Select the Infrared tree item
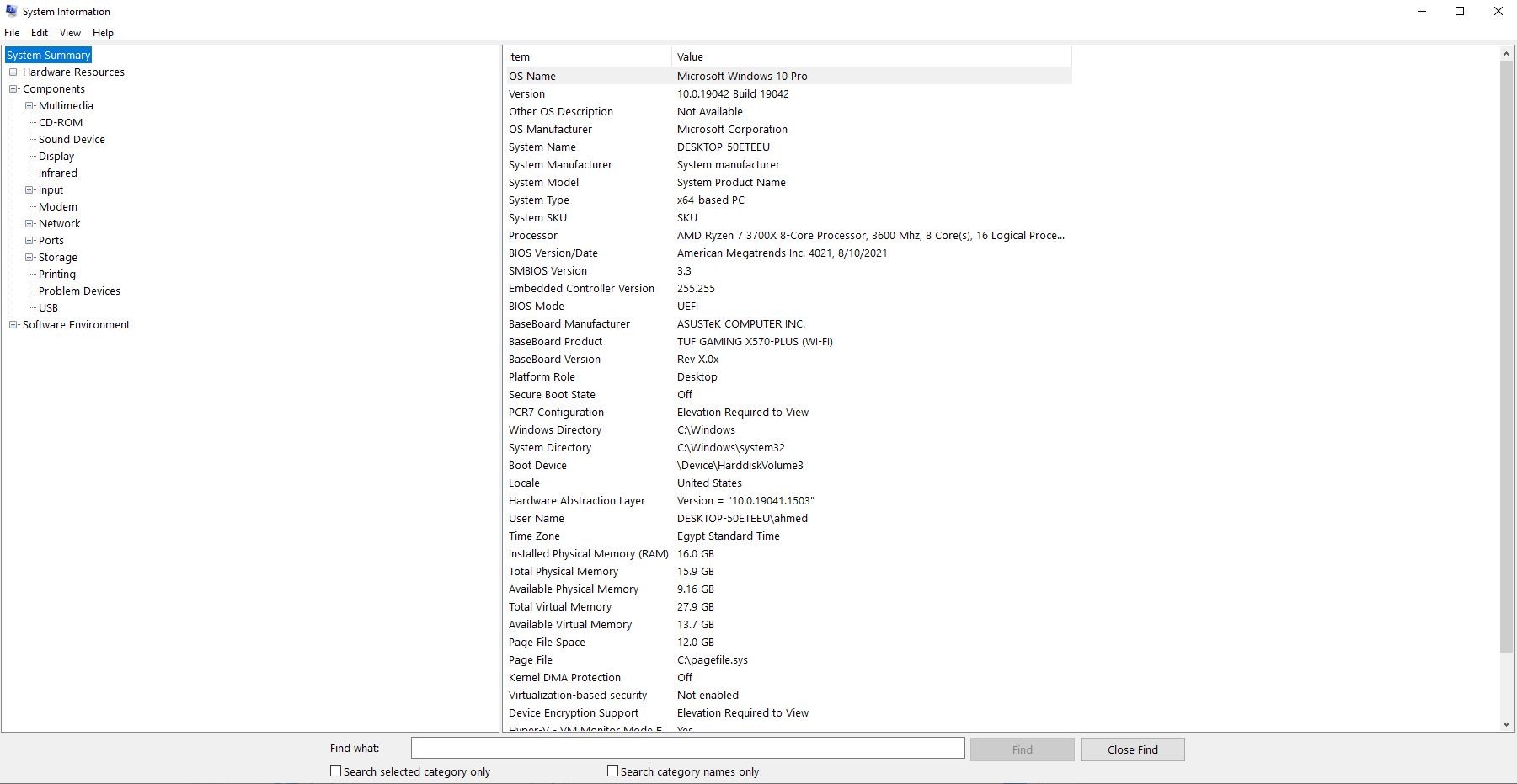The image size is (1517, 784). (58, 173)
